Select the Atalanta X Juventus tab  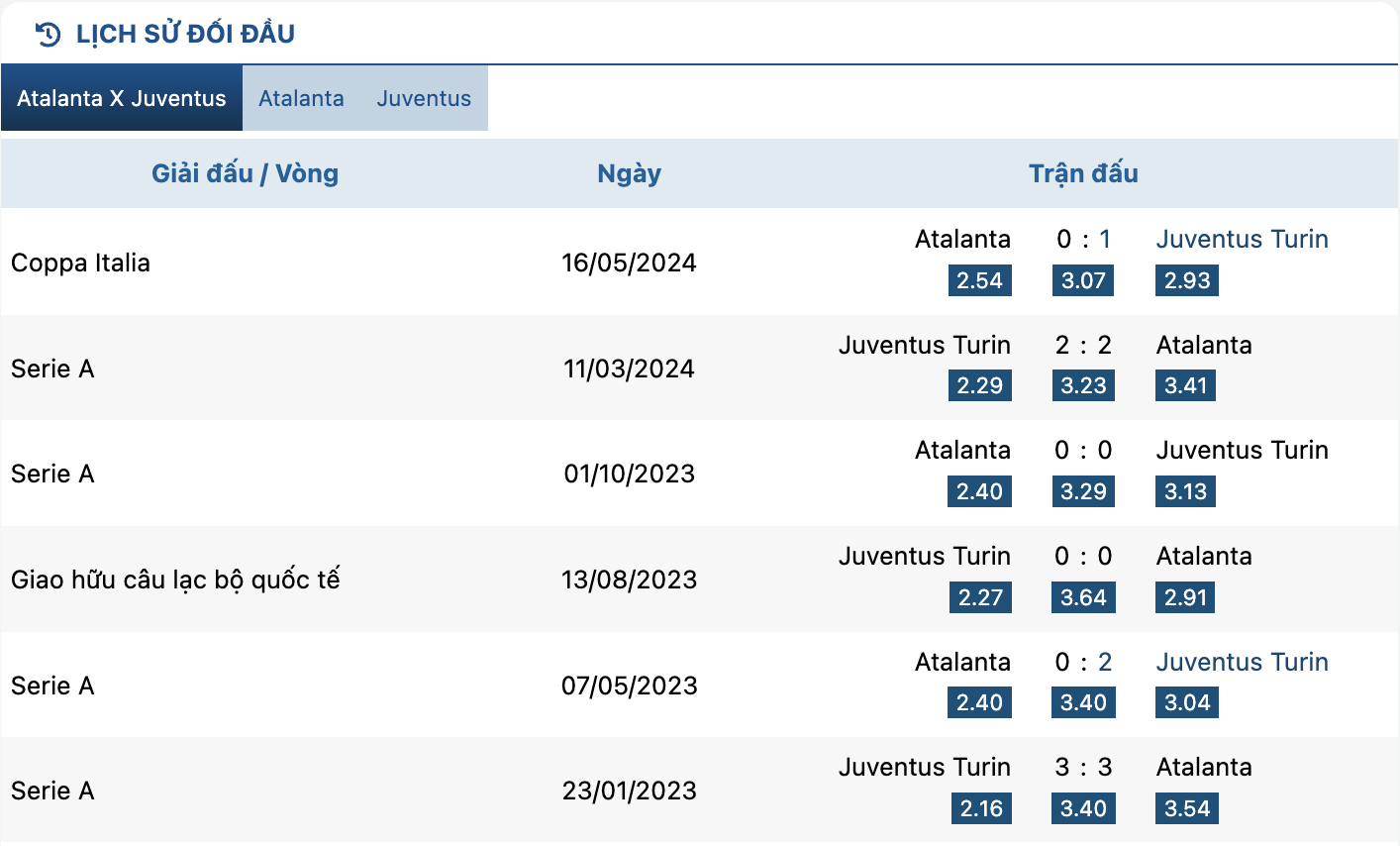(x=122, y=98)
